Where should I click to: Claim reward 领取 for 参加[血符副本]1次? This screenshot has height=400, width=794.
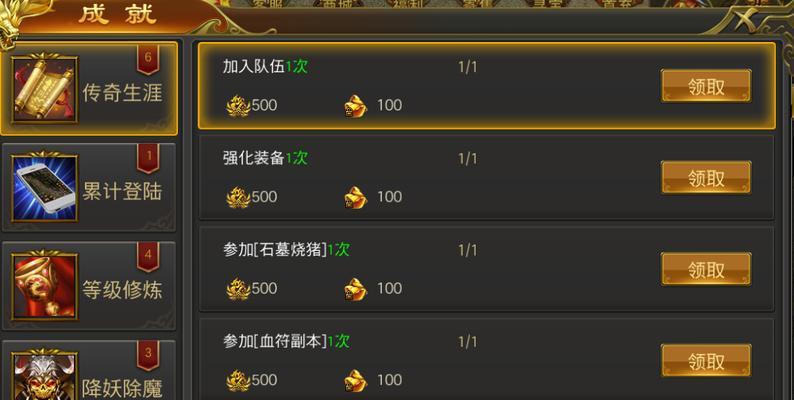(706, 361)
